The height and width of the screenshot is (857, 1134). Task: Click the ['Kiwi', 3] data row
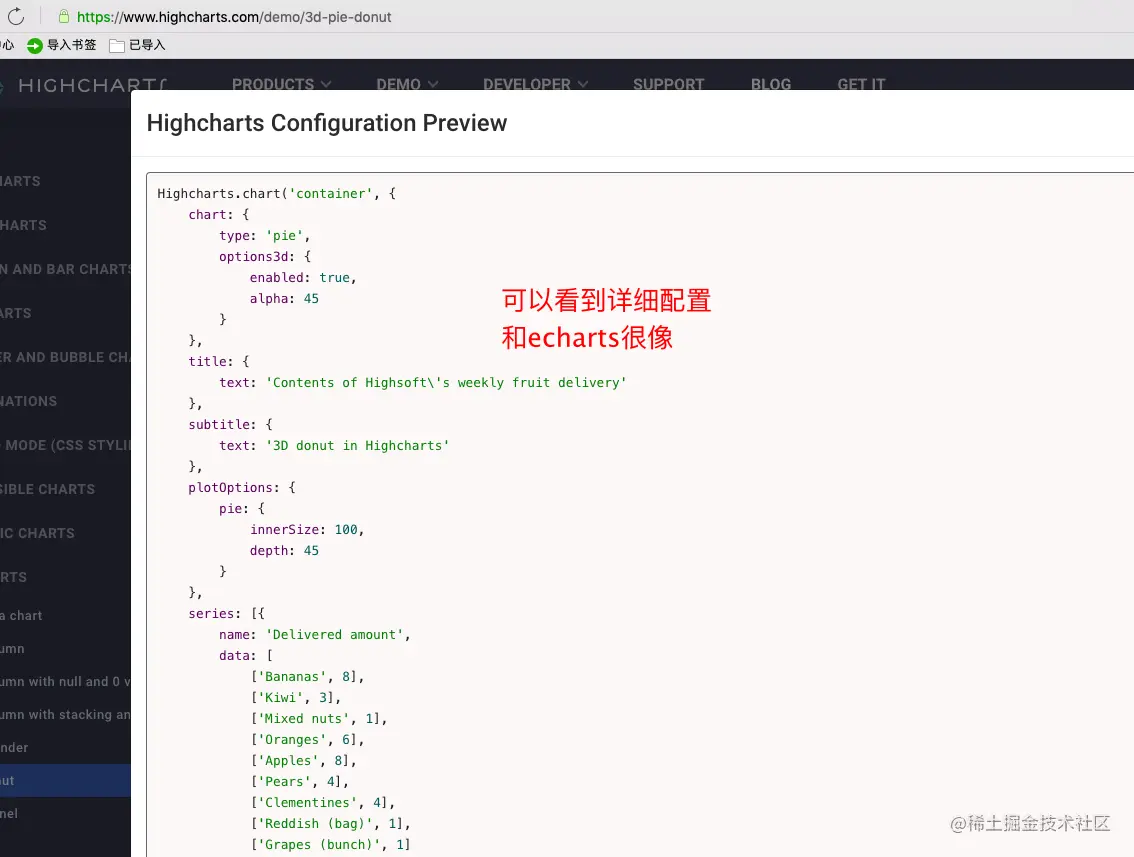tap(296, 697)
